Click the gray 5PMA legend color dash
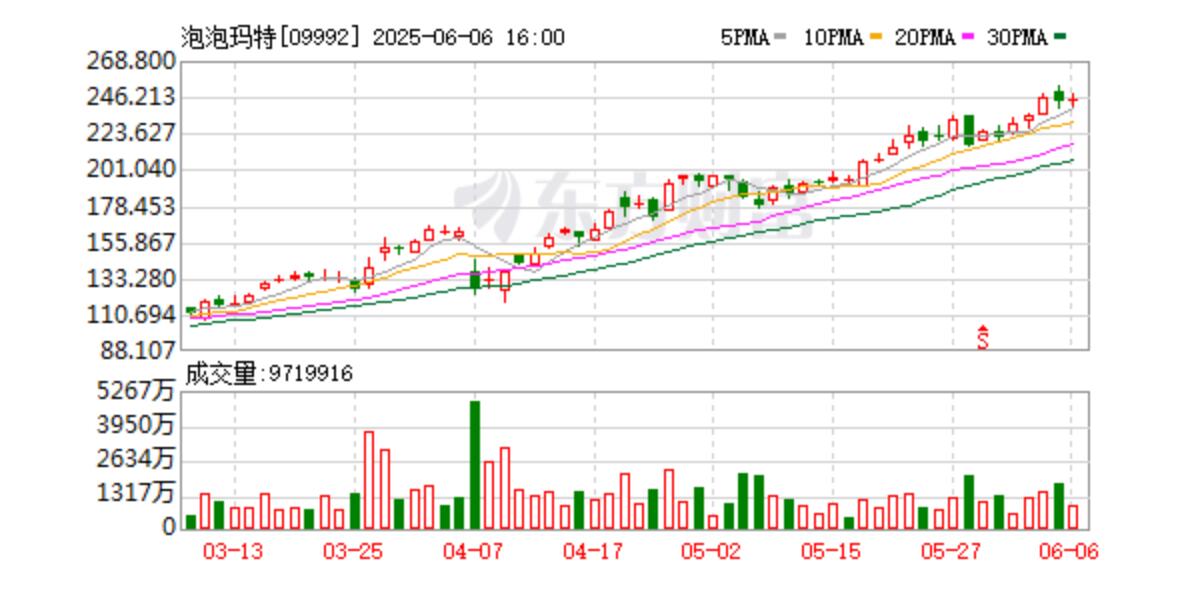The image size is (1184, 590). pos(781,38)
